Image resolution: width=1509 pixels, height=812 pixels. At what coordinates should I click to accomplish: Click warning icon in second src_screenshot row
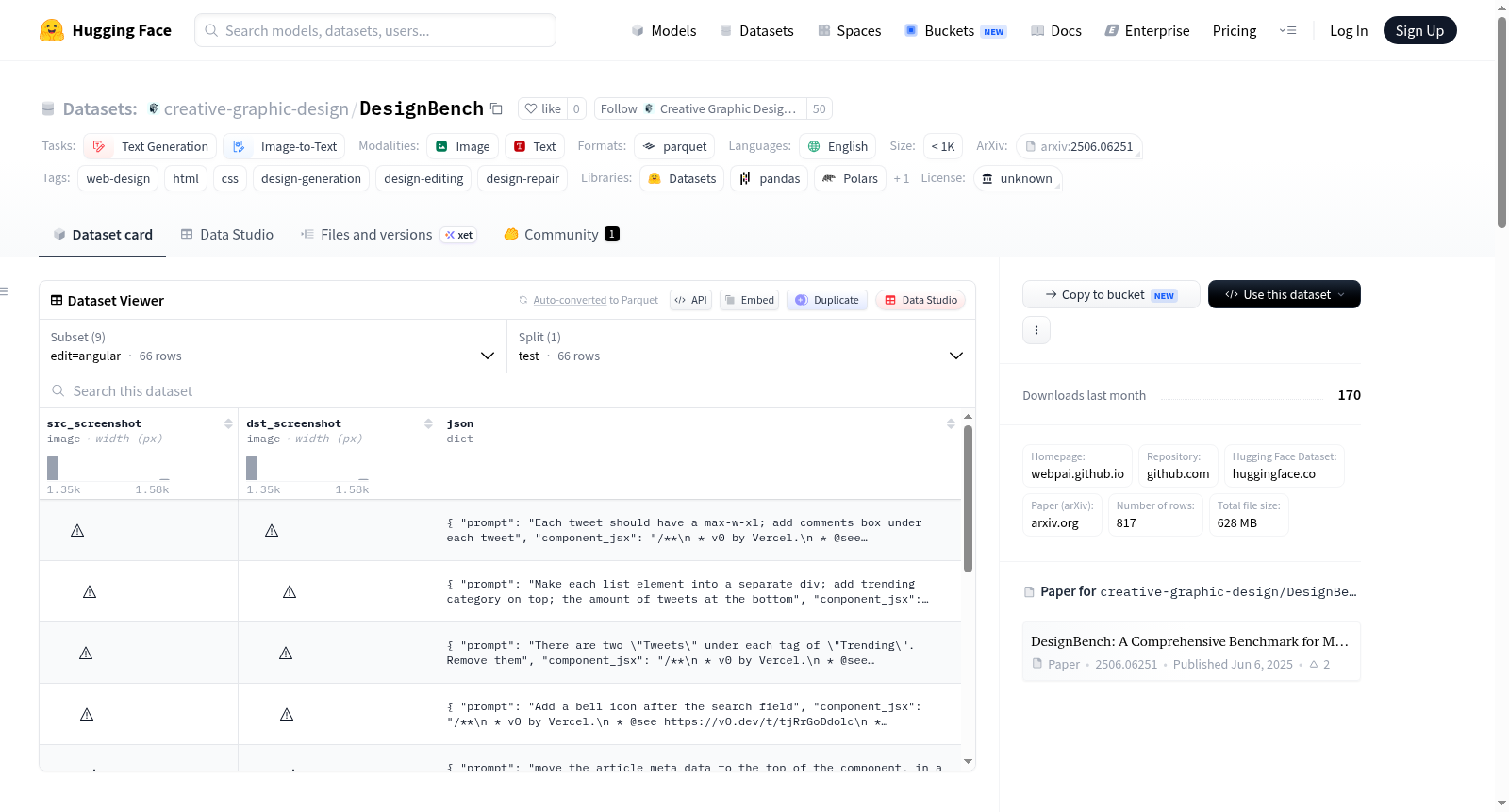pyautogui.click(x=90, y=592)
